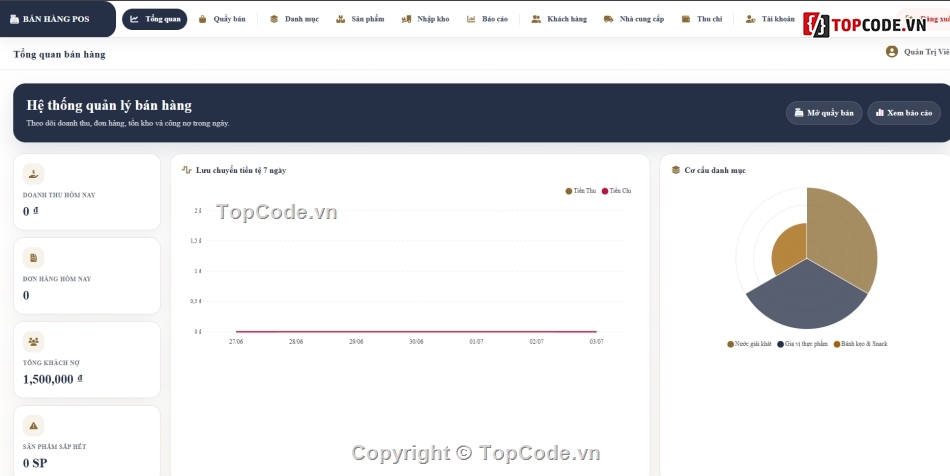Open the Khách hàng menu item
Viewport: 950px width, 476px height.
click(x=559, y=19)
